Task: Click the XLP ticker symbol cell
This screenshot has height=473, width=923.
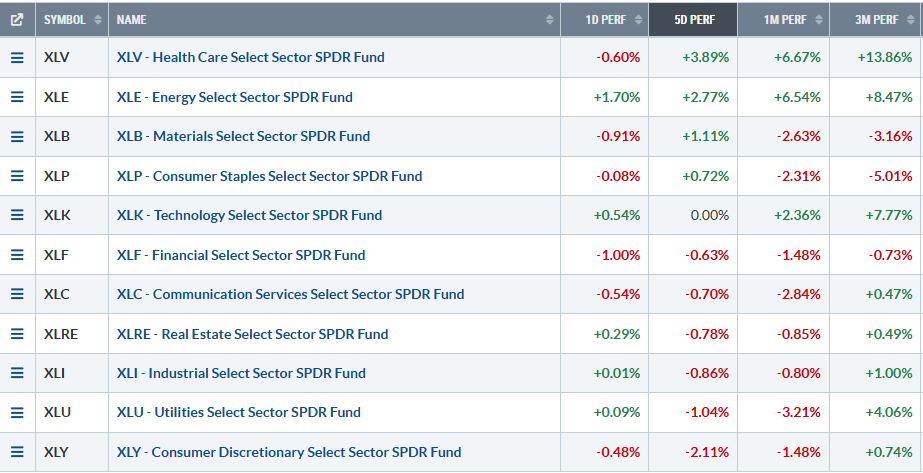Action: click(x=57, y=176)
